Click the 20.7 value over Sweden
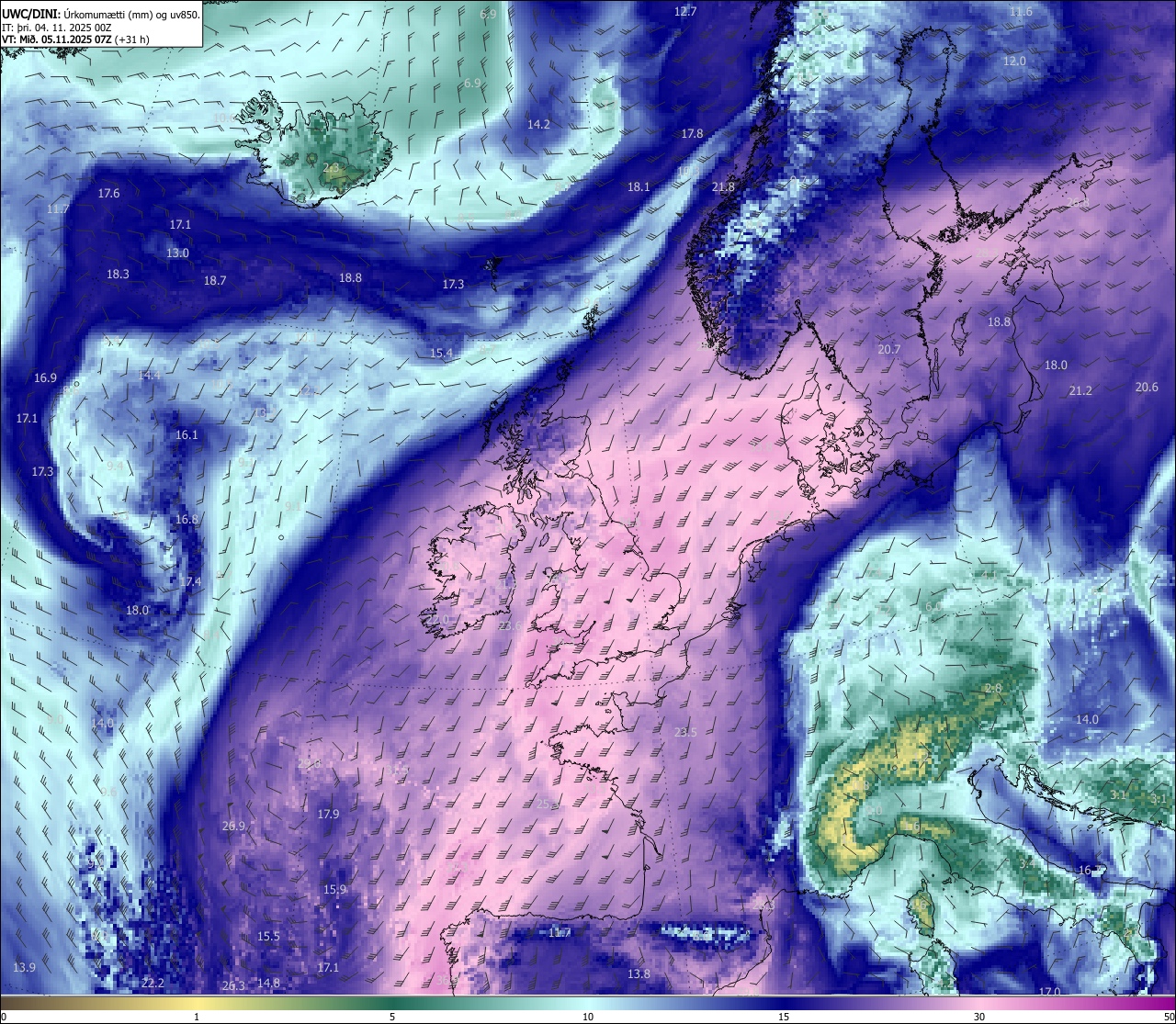This screenshot has height=1024, width=1176. point(889,350)
